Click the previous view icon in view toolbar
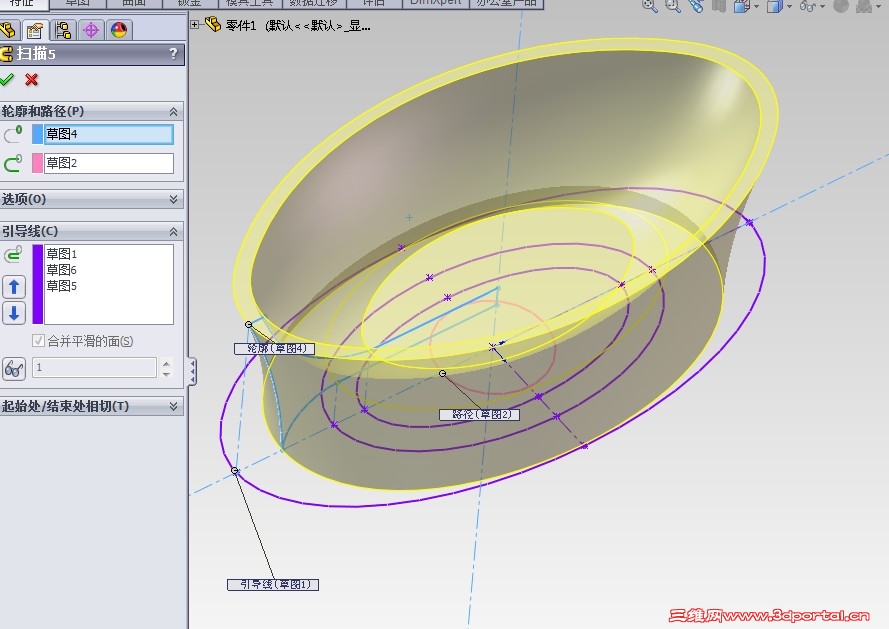The height and width of the screenshot is (629, 889). coord(696,6)
